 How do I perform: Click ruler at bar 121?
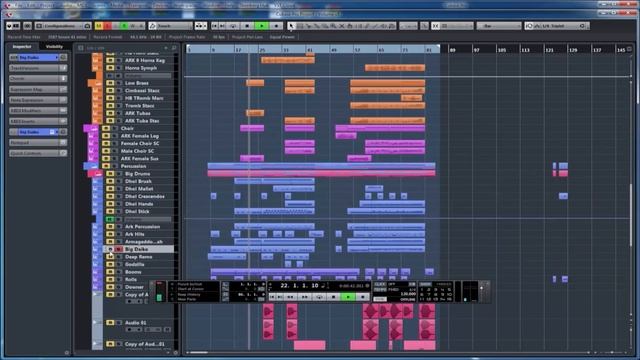click(x=549, y=50)
